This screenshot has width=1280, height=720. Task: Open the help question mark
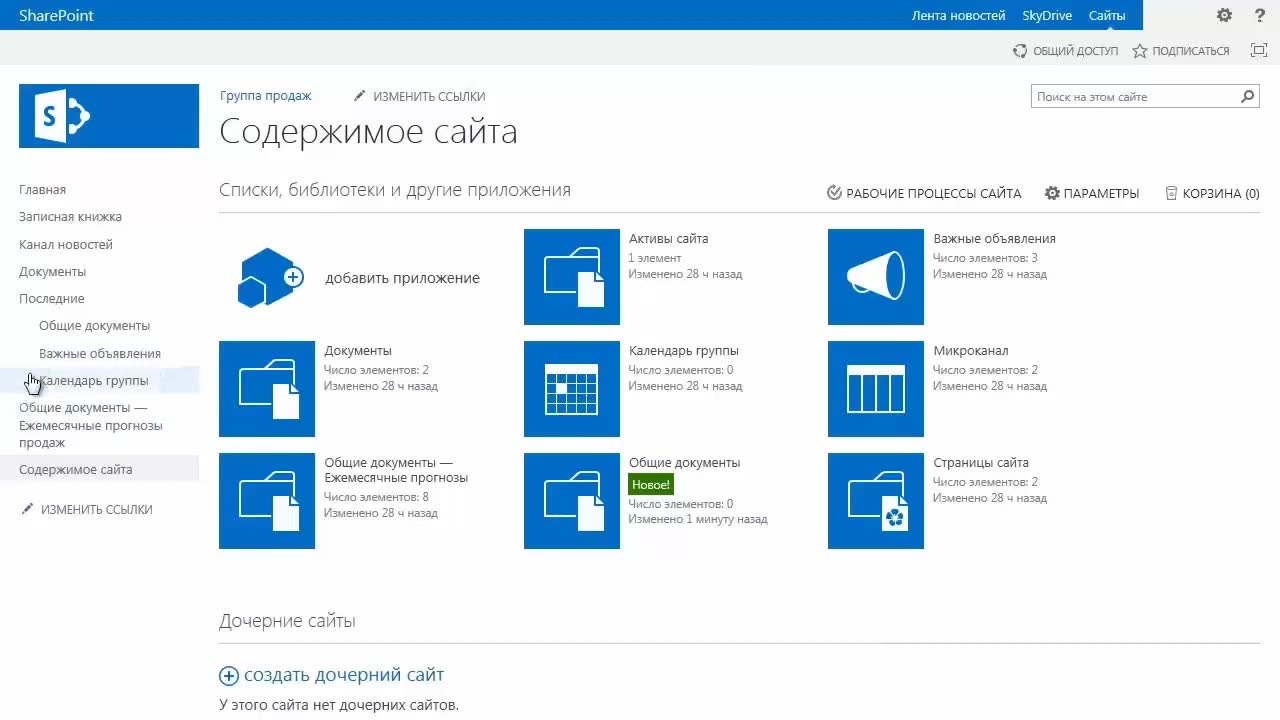pos(1260,15)
